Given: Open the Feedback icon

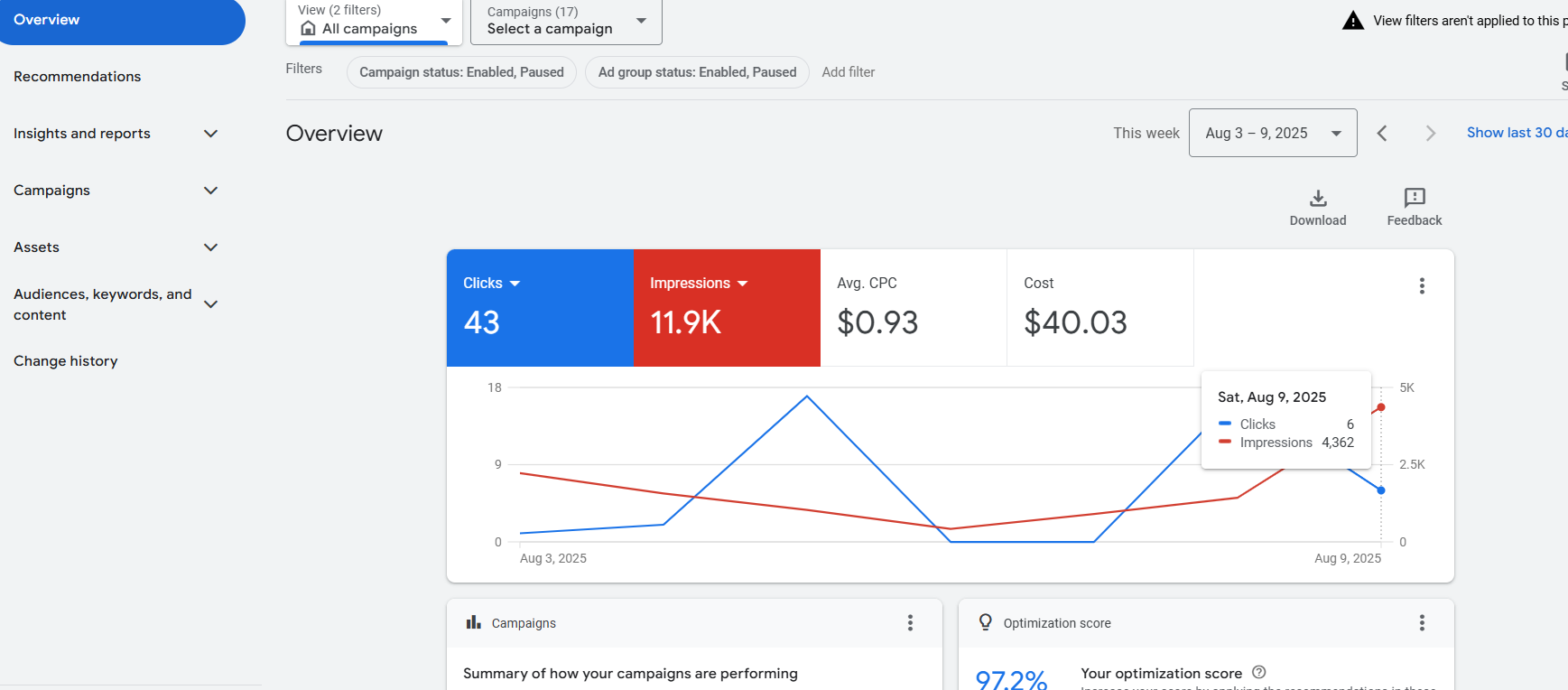Looking at the screenshot, I should (x=1415, y=198).
